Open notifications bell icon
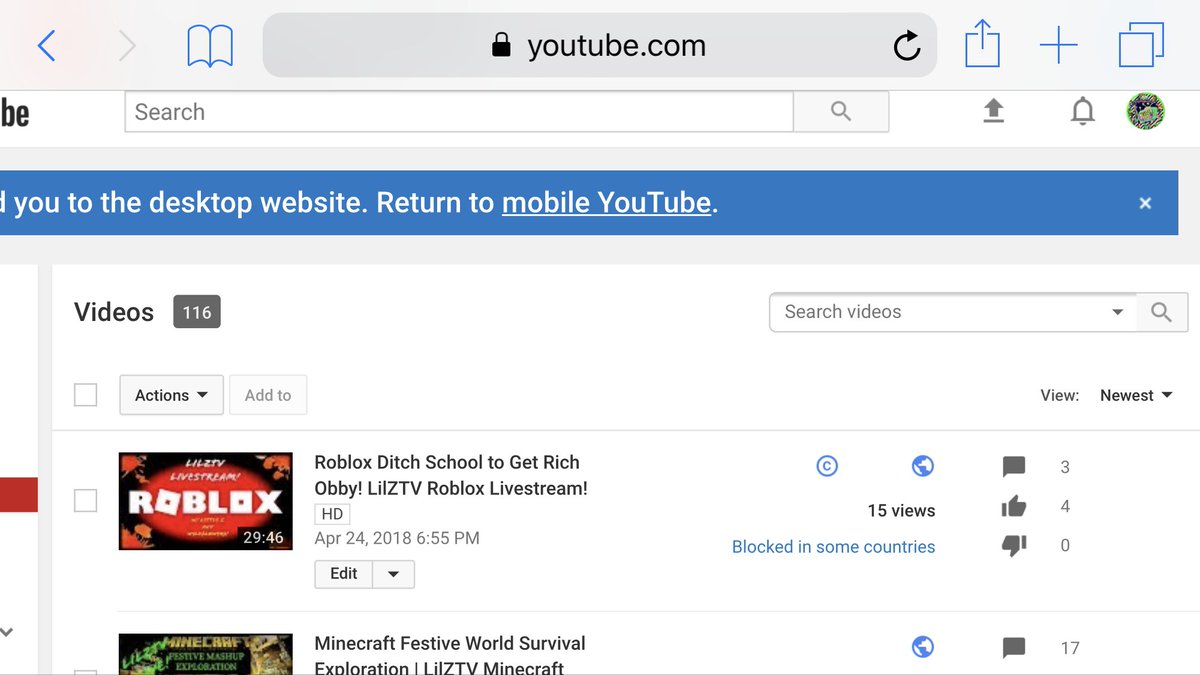 1082,112
